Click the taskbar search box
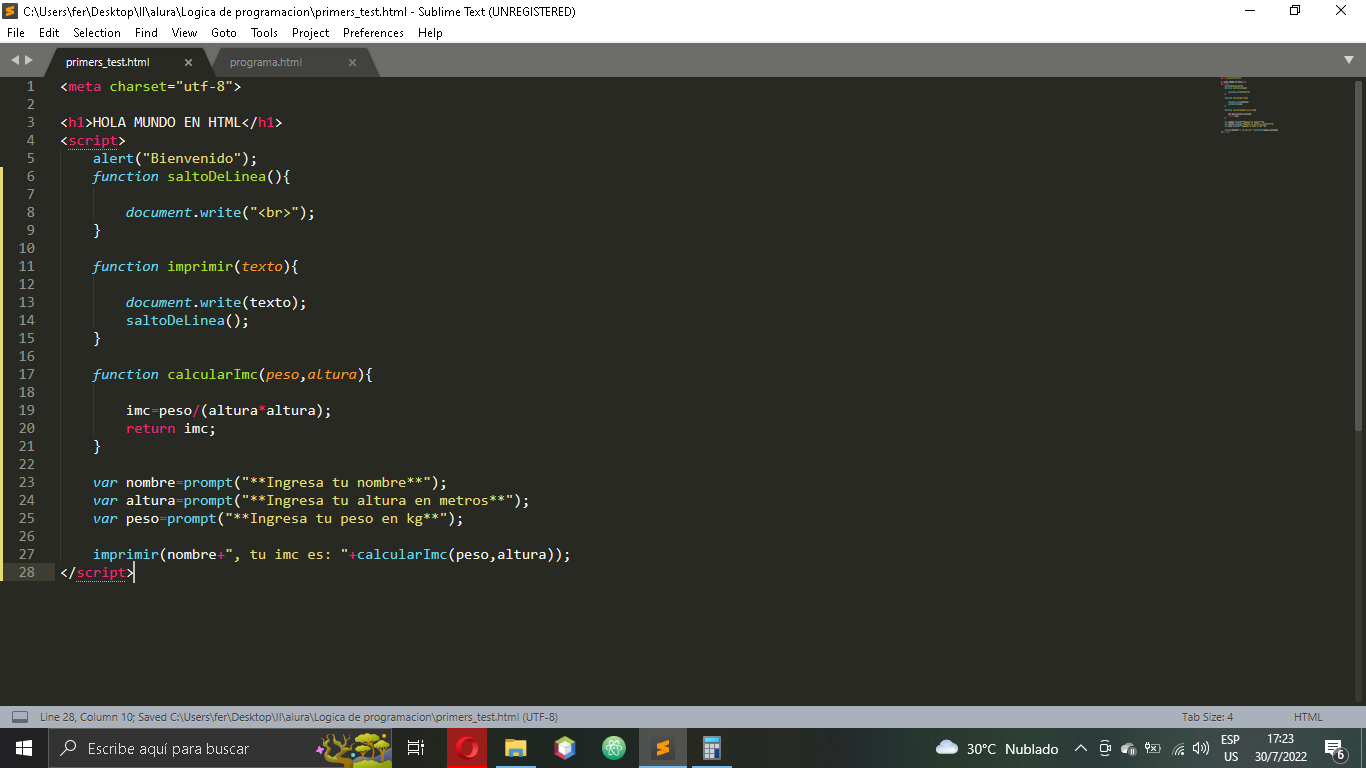Image resolution: width=1366 pixels, height=768 pixels. [220, 748]
